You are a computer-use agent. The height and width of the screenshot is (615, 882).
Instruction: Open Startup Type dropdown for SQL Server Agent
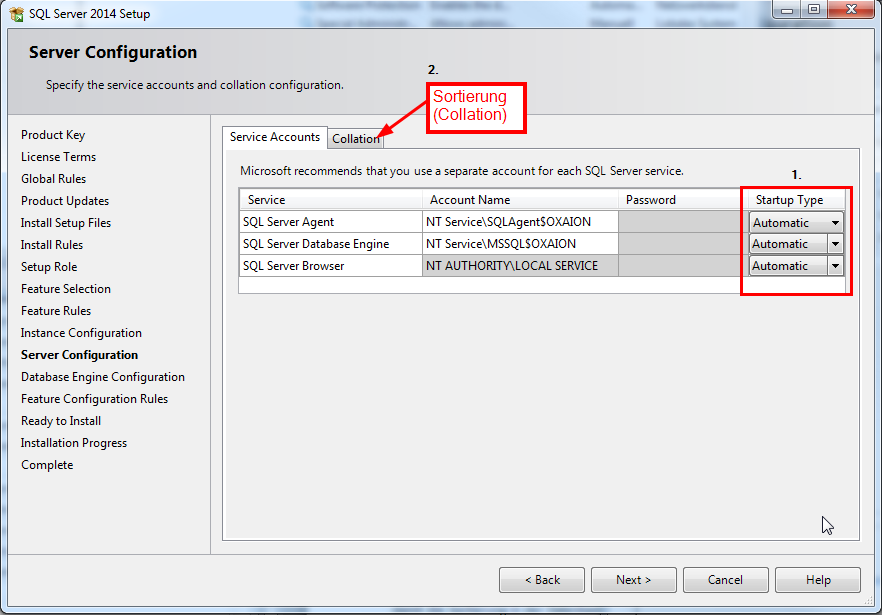pos(834,223)
